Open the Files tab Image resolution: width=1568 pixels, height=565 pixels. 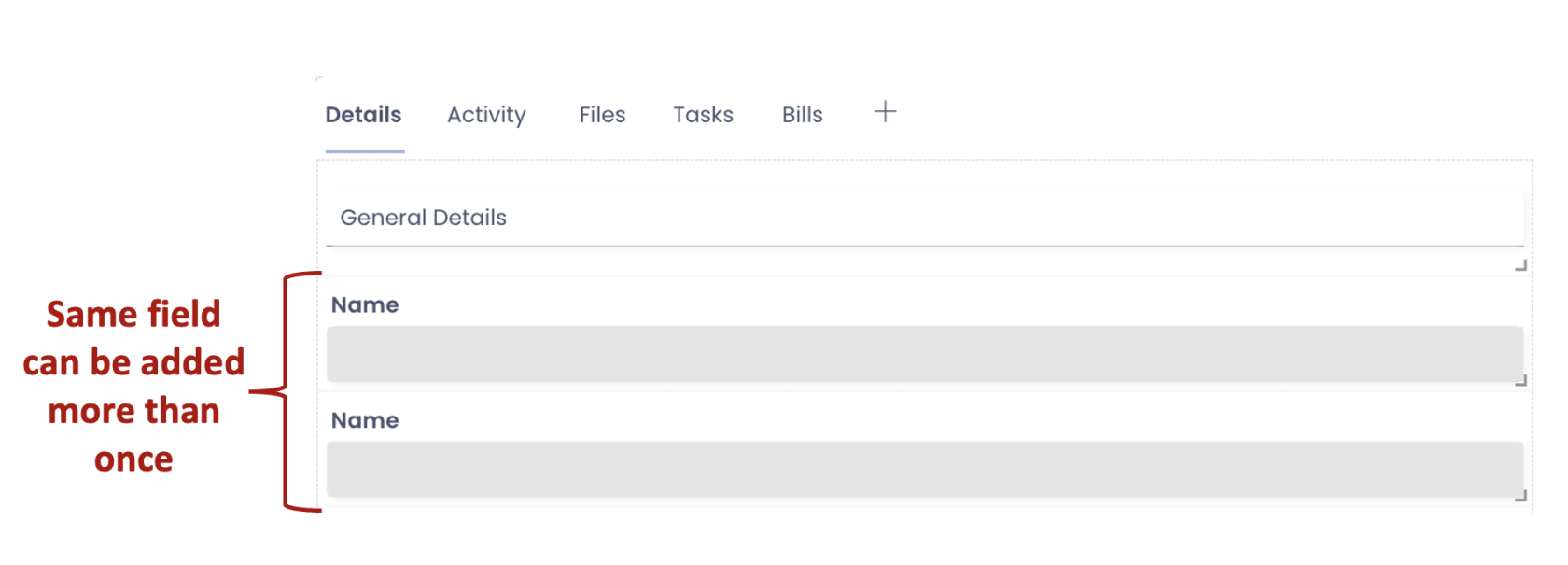click(x=602, y=115)
